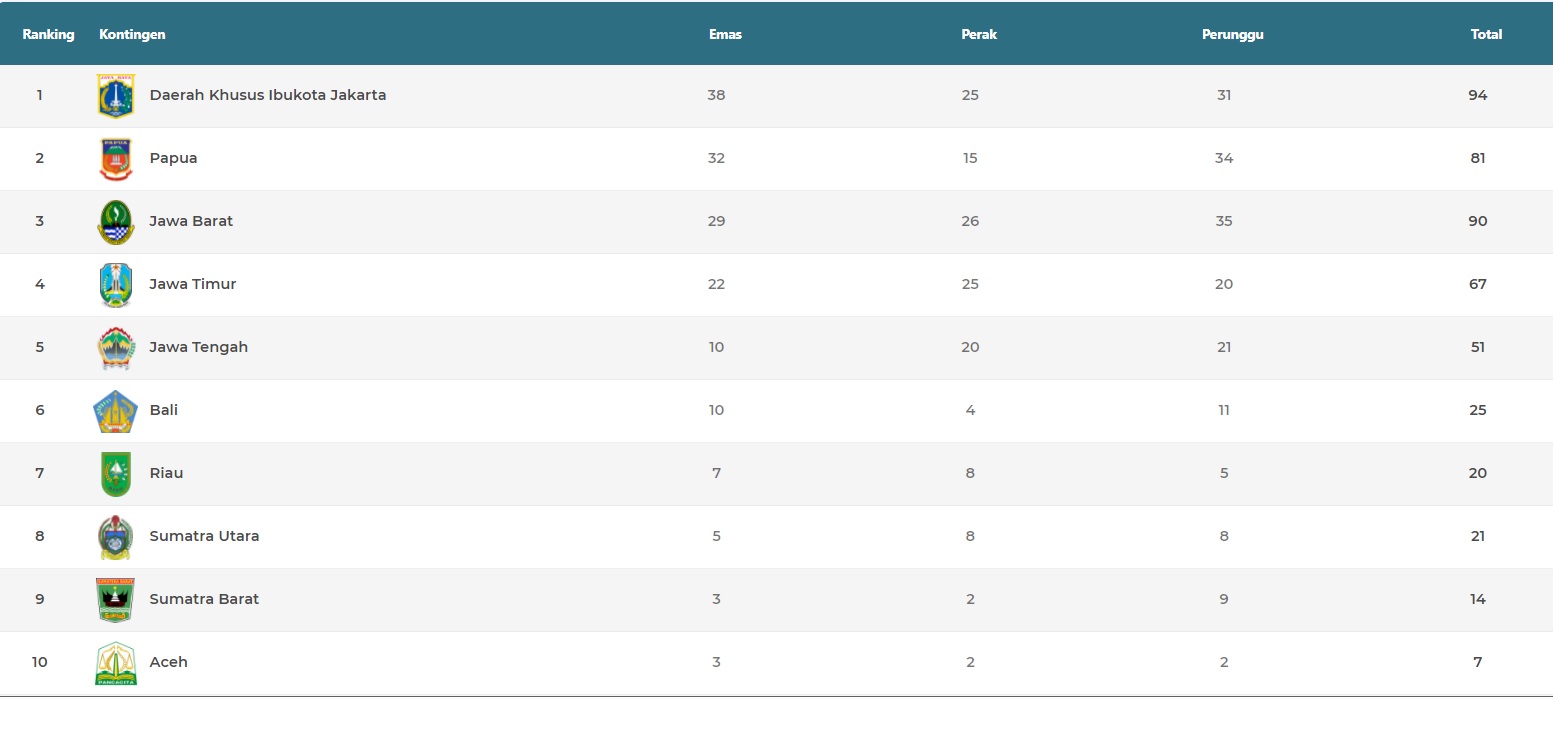Click the Sumatra Utara emblem icon
Screen dimensions: 1553x745
tap(115, 537)
